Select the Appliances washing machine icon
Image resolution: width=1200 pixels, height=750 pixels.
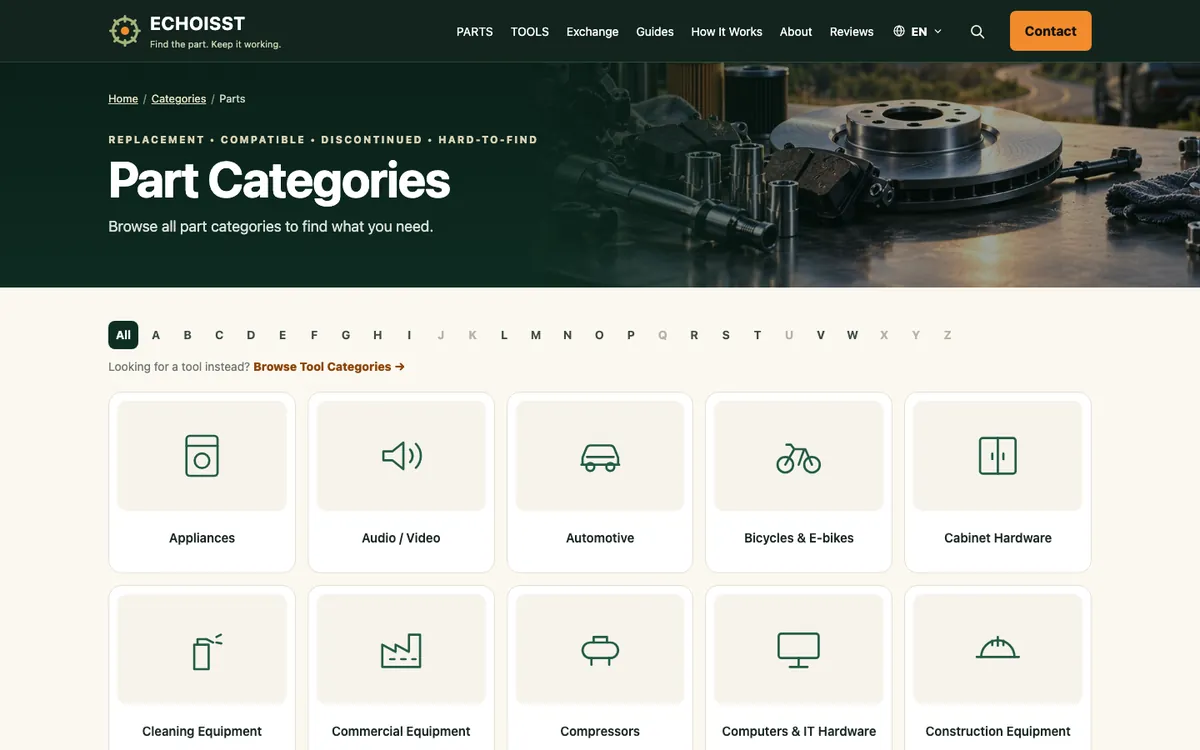click(202, 456)
